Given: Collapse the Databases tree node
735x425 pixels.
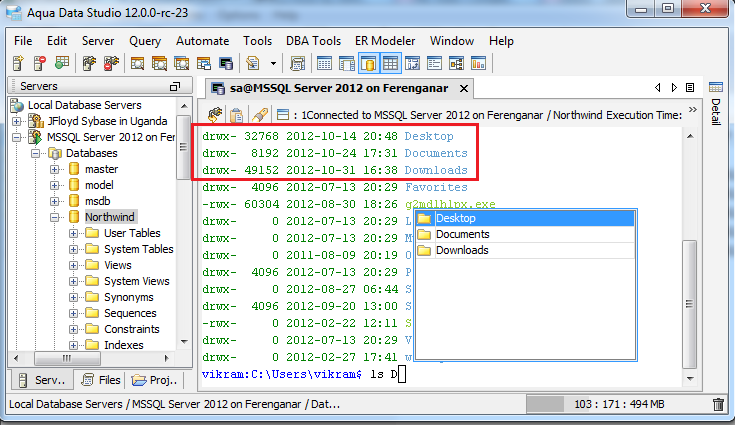Looking at the screenshot, I should coord(35,153).
